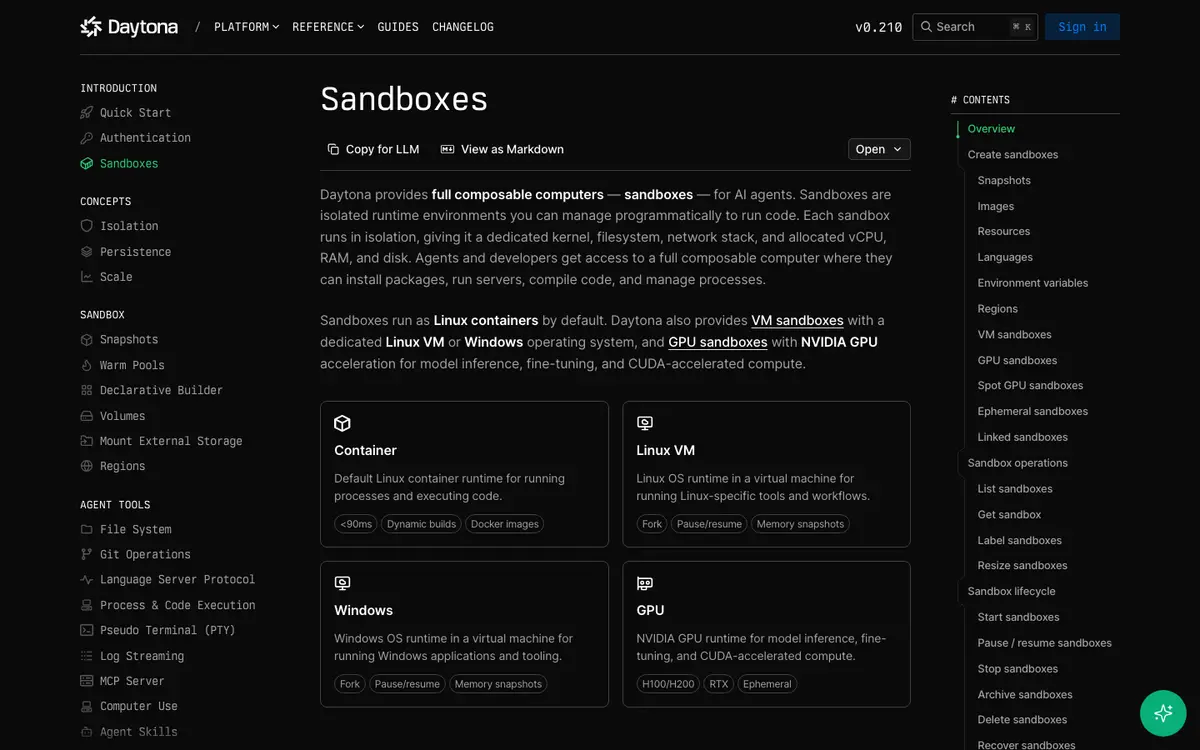Select Overview in contents list
The width and height of the screenshot is (1200, 750).
pos(991,129)
